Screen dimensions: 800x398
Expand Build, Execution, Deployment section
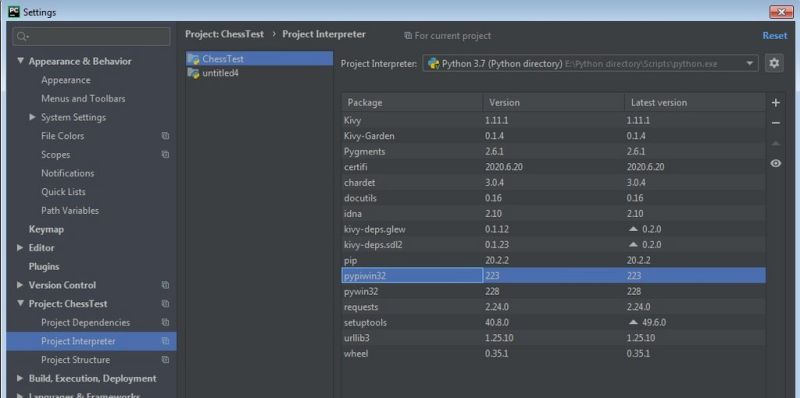tap(20, 378)
